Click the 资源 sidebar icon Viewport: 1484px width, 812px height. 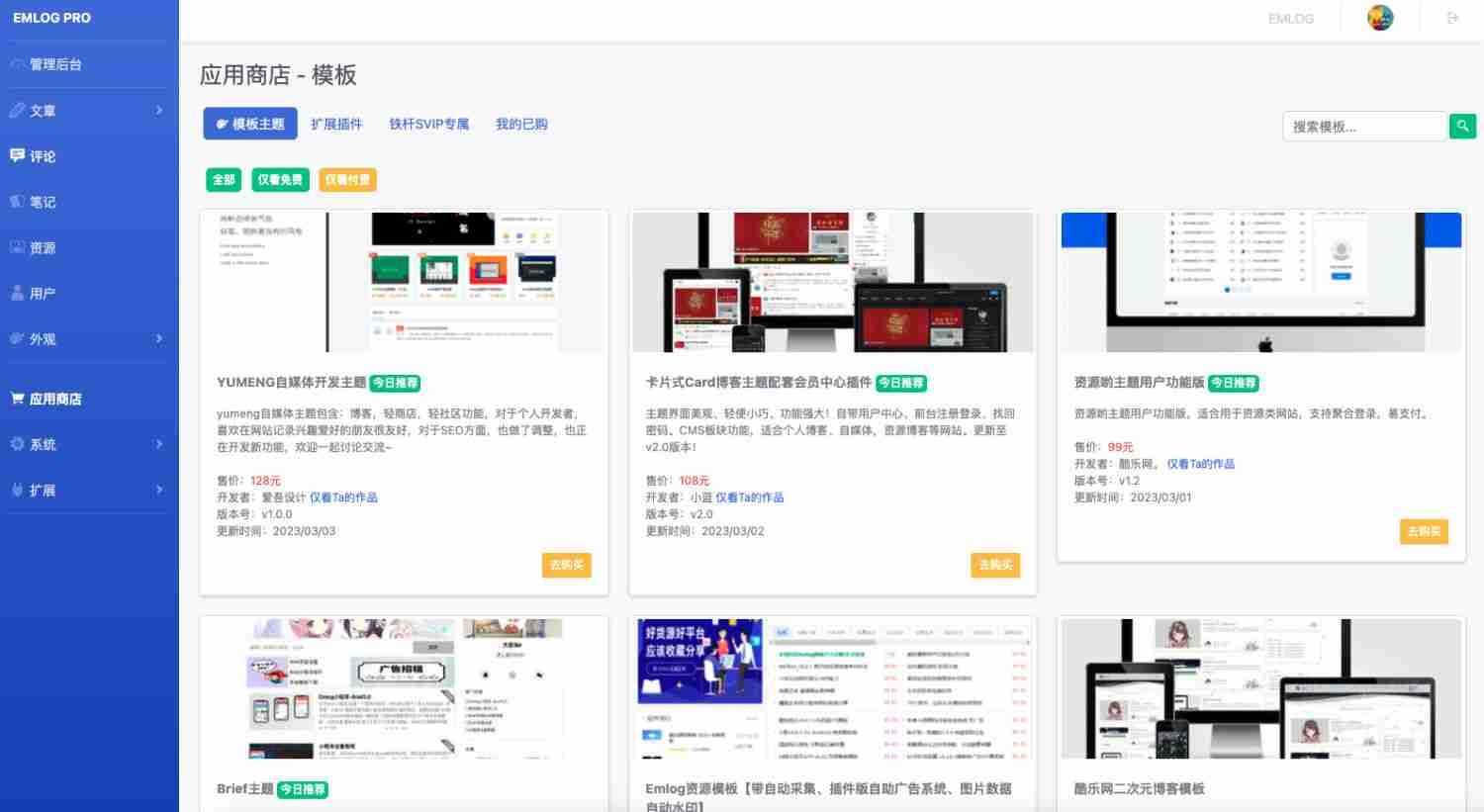[17, 247]
